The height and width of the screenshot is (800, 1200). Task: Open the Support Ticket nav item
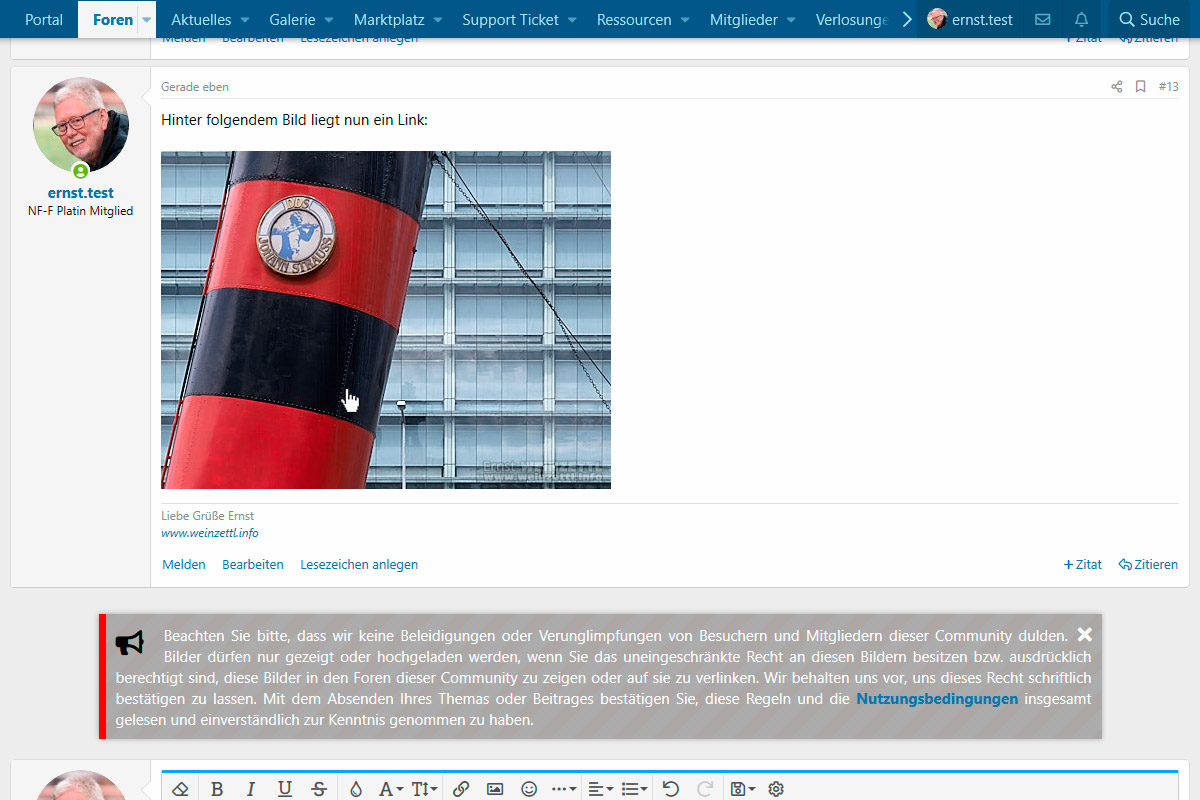tap(511, 19)
